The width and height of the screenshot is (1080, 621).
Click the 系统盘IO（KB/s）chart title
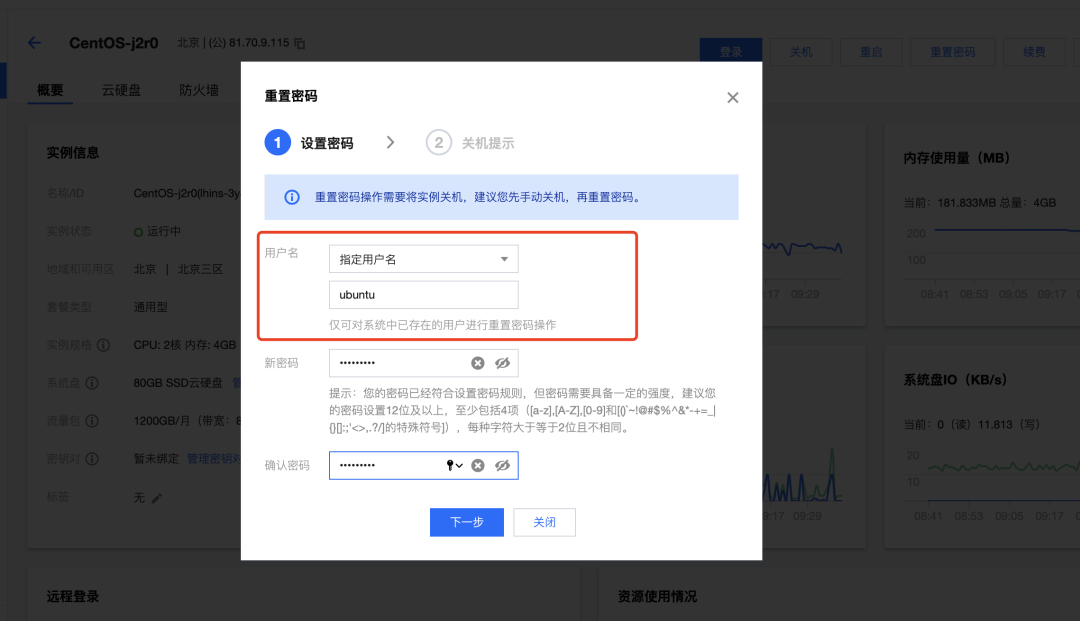pos(955,379)
